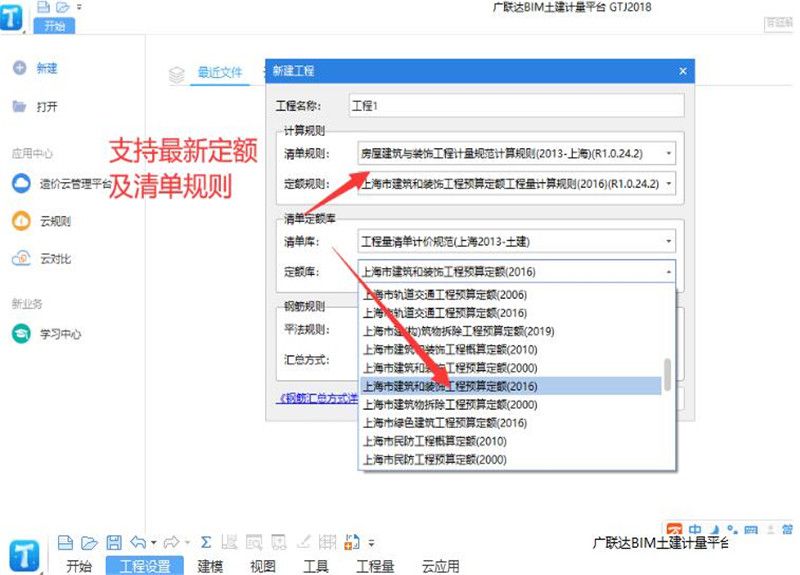Screen dimensions: 800x575
Task: Open the 工程设置 ribbon tab
Action: click(145, 566)
